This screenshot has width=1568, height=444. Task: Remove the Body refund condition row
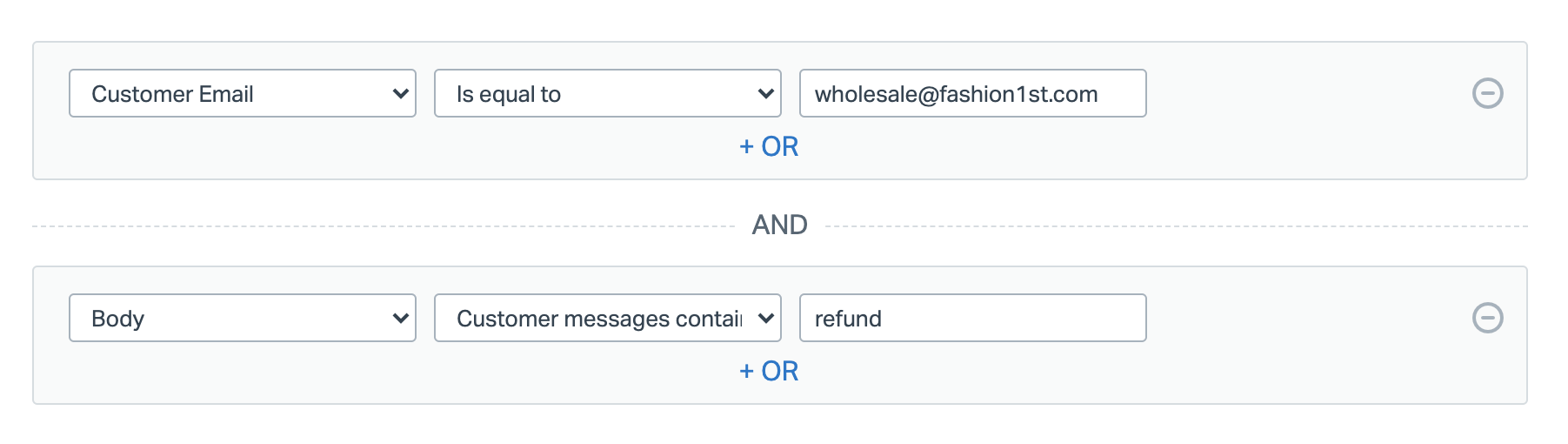pyautogui.click(x=1487, y=318)
